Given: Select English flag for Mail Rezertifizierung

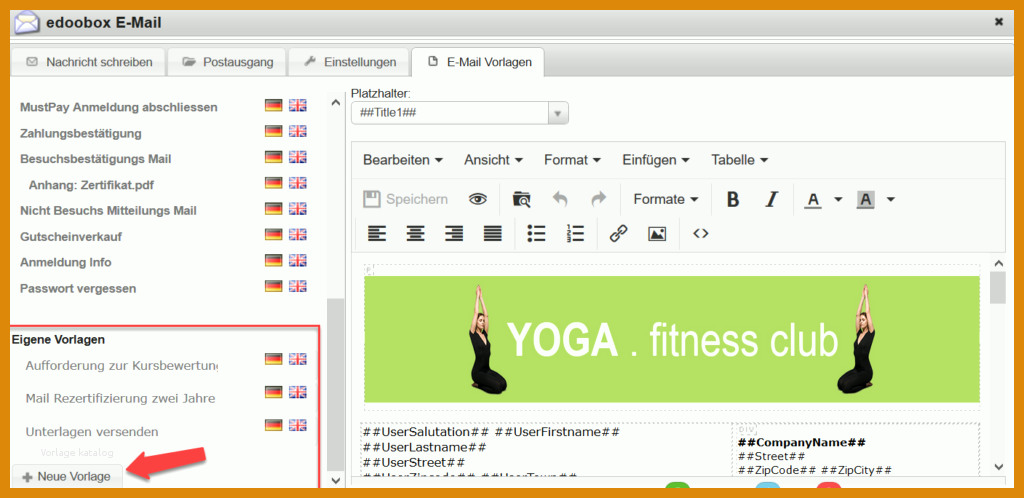Looking at the screenshot, I should [x=297, y=392].
